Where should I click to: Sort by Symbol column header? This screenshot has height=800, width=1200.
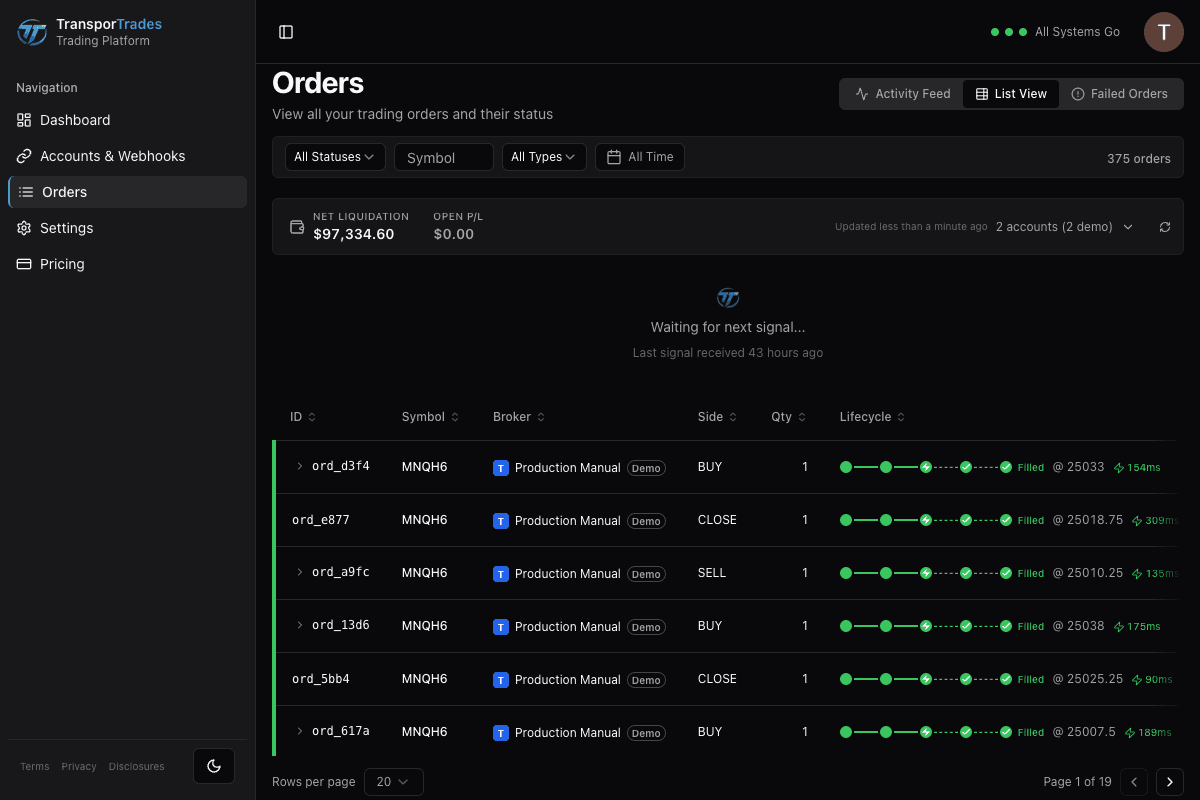(431, 417)
